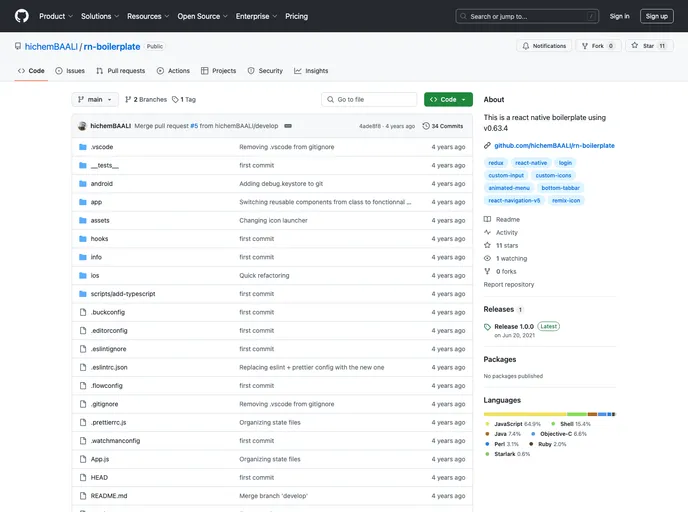Image resolution: width=688 pixels, height=512 pixels.
Task: Click the assets folder icon
Action: coord(82,221)
